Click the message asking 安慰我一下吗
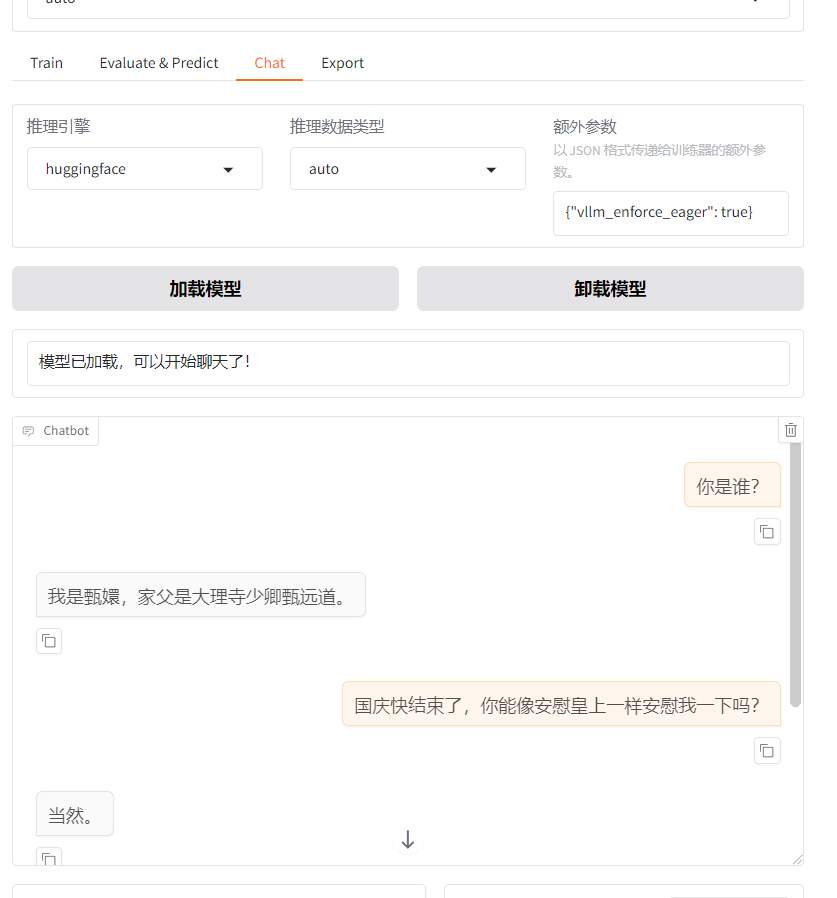837x898 pixels. [561, 704]
